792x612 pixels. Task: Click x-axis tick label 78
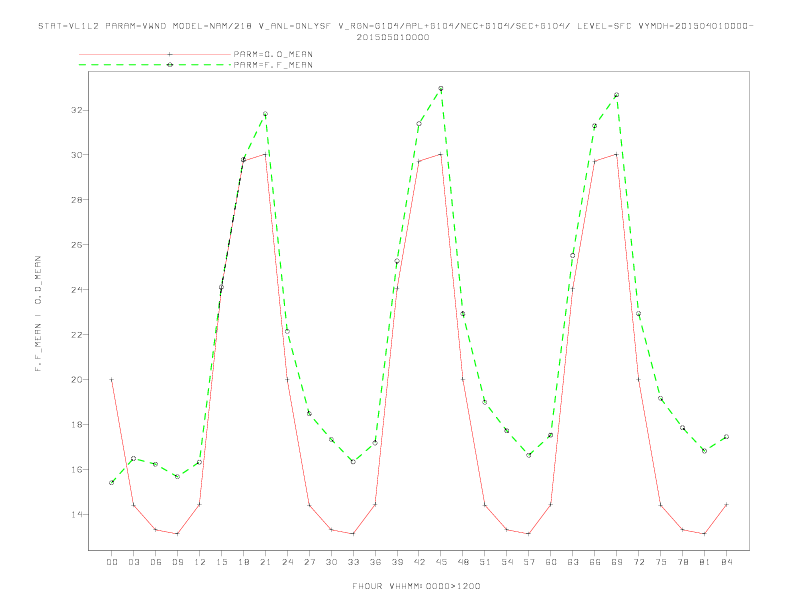tap(683, 562)
